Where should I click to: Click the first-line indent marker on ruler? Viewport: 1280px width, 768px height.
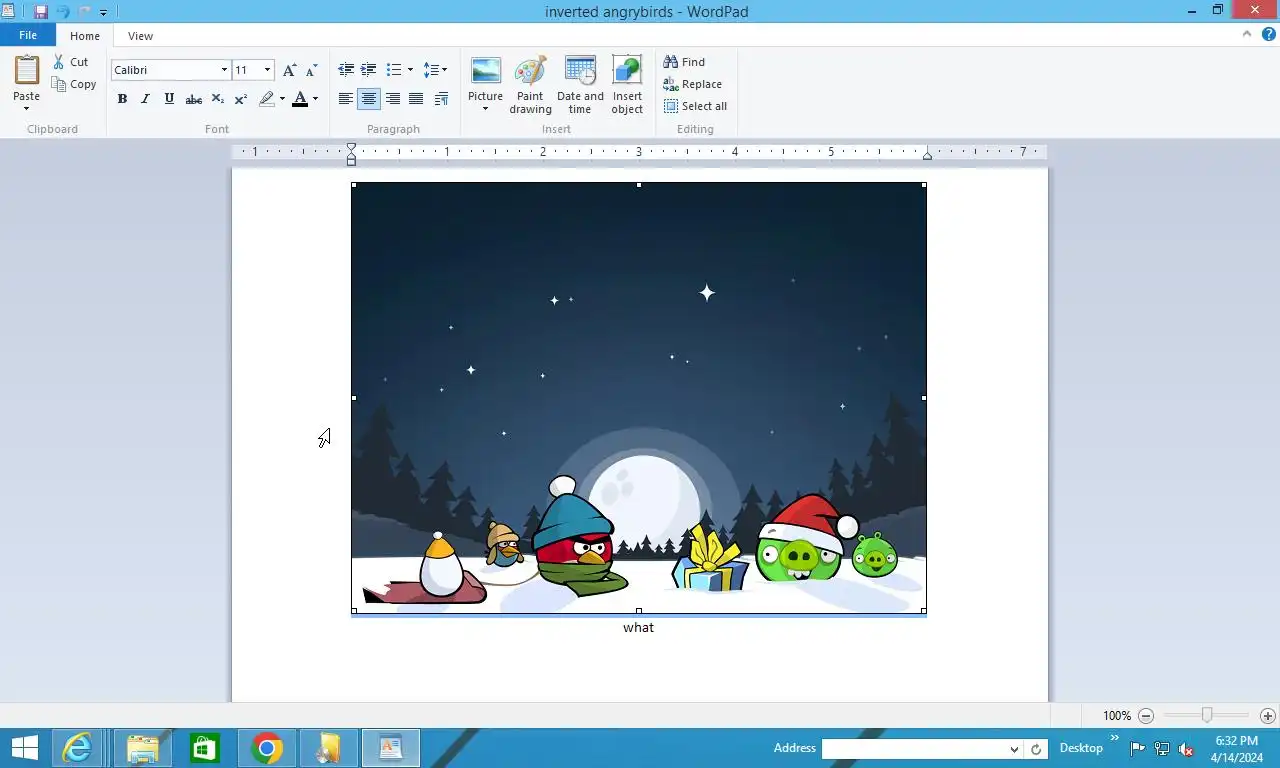tap(351, 148)
